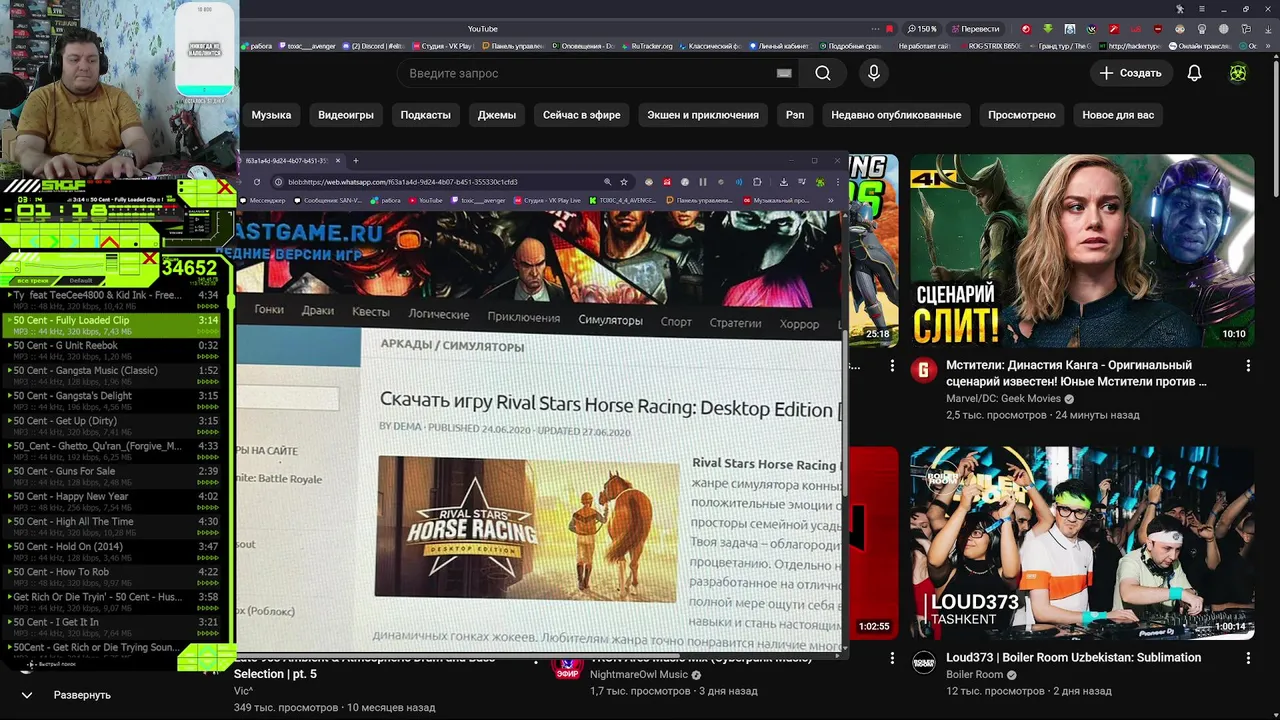Screen dimensions: 1280x720
Task: Switch to the Default playlist tab
Action: (x=81, y=281)
